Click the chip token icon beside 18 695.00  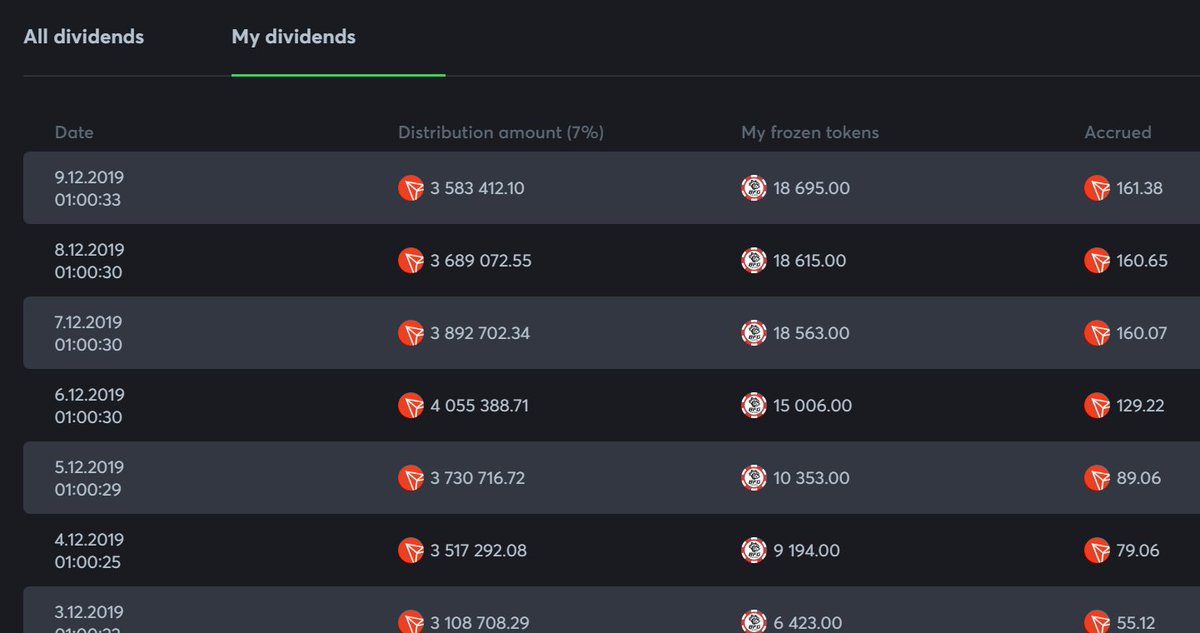[754, 188]
